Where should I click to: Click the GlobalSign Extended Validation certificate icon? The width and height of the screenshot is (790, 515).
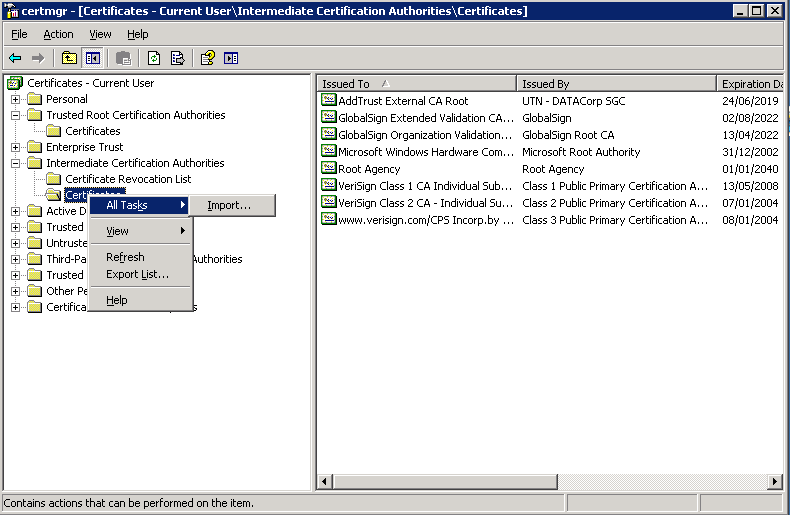328,117
